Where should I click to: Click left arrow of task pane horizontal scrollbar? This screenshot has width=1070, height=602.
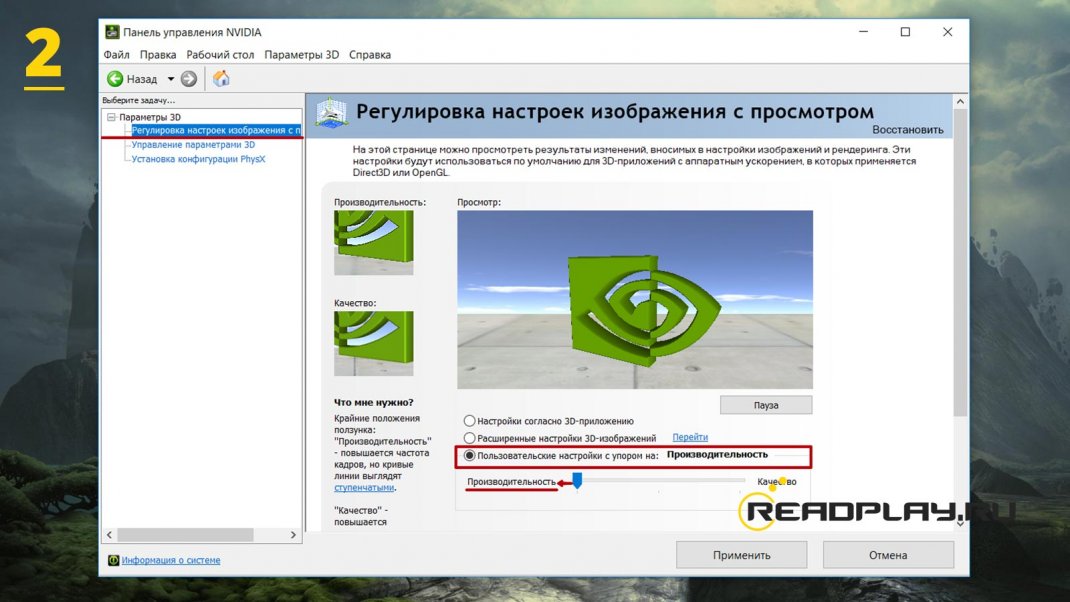pos(109,535)
